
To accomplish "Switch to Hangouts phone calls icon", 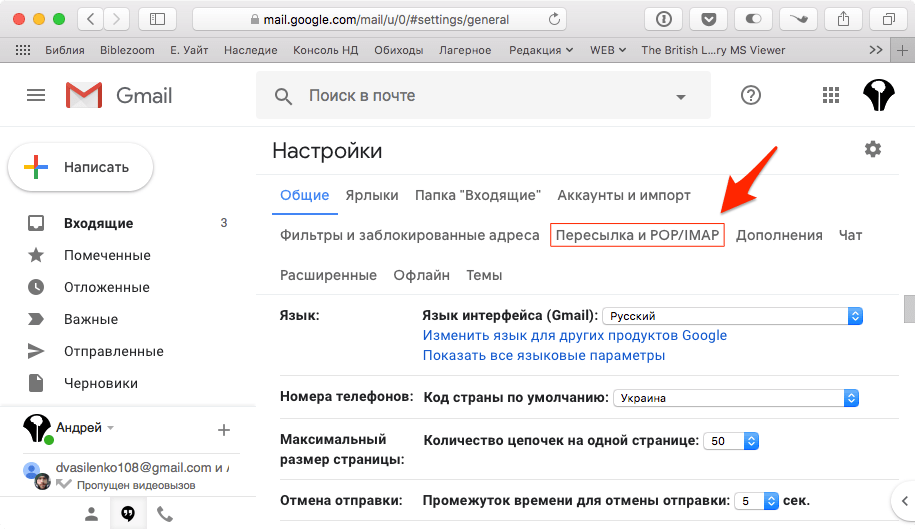I will coord(165,514).
